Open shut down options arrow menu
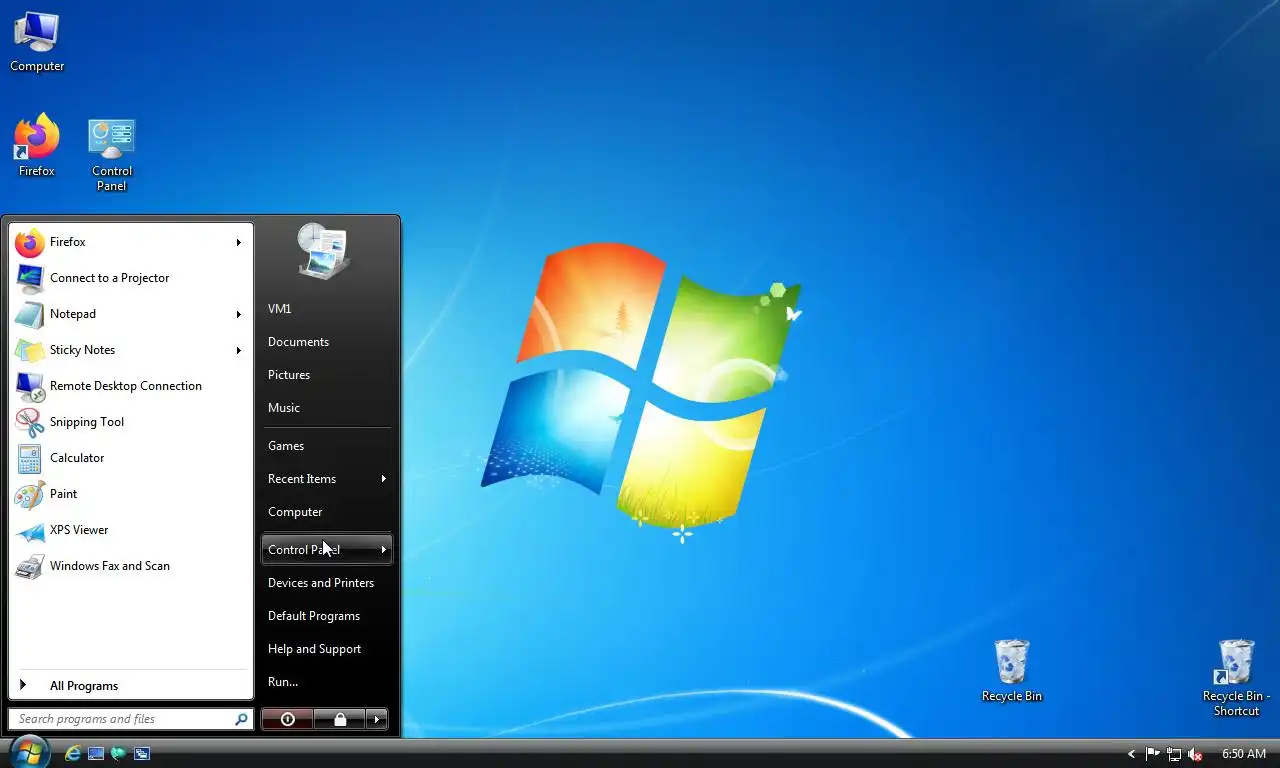Image resolution: width=1280 pixels, height=768 pixels. pos(376,719)
